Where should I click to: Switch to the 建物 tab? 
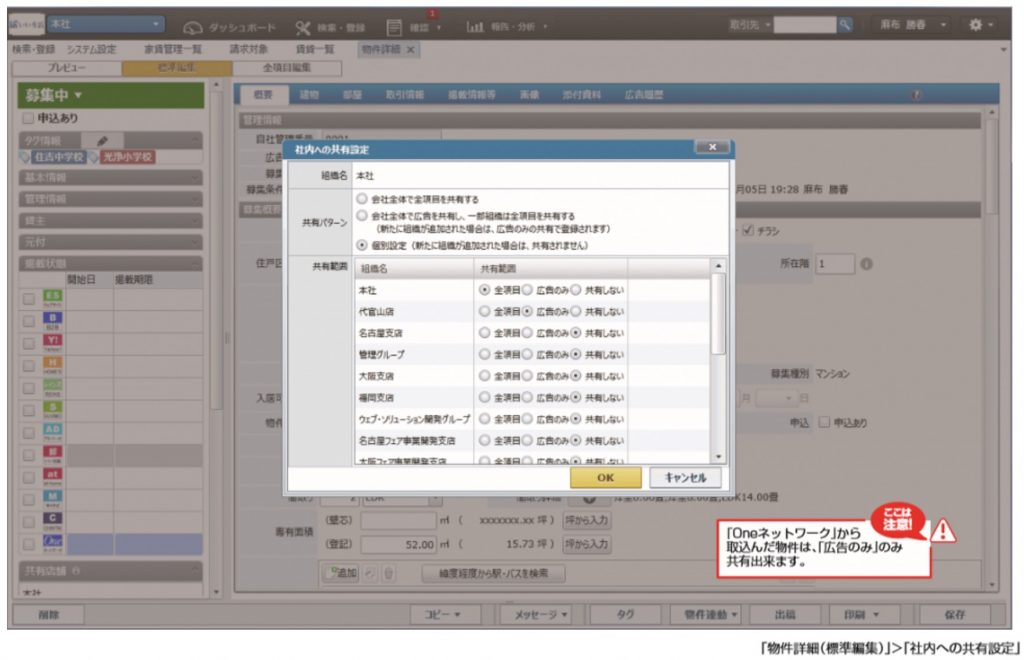[309, 95]
